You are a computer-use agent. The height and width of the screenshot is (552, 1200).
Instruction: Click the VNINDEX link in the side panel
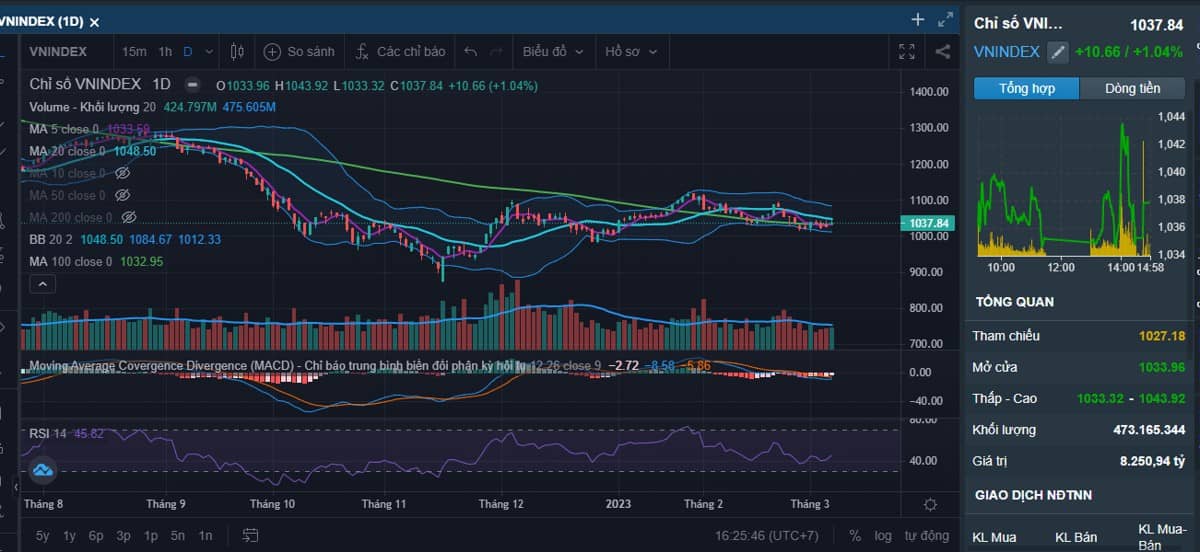[1007, 51]
